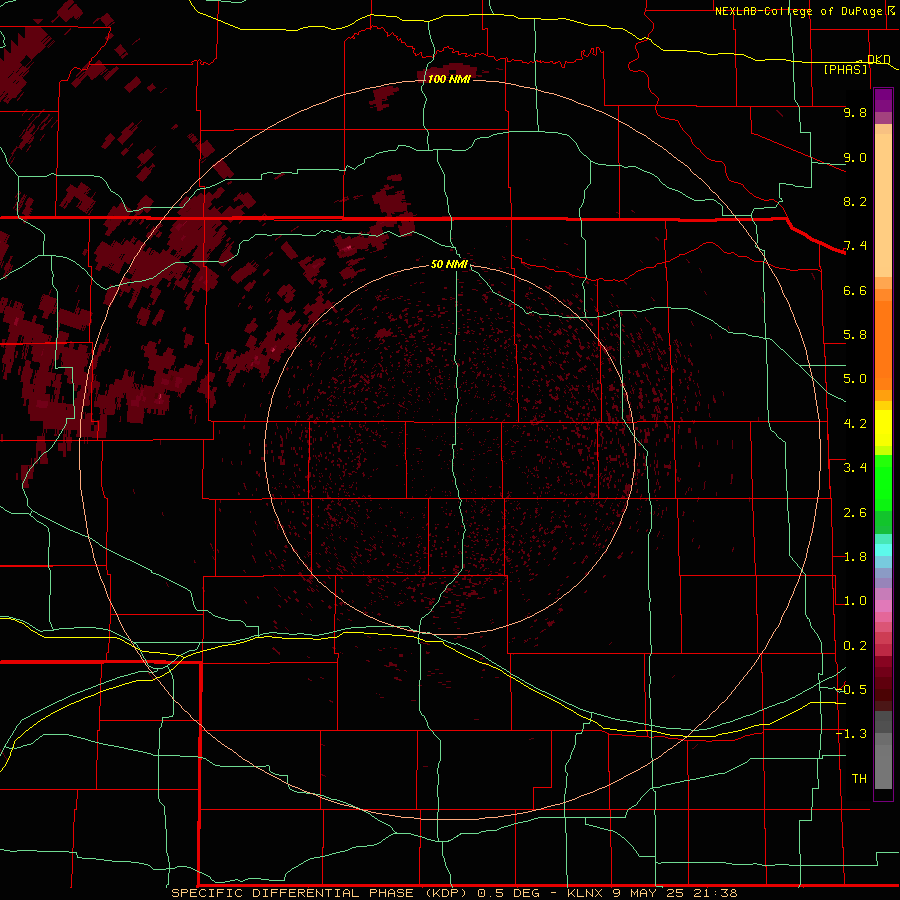
Task: Click the 21:38 timestamp in the caption
Action: point(716,893)
